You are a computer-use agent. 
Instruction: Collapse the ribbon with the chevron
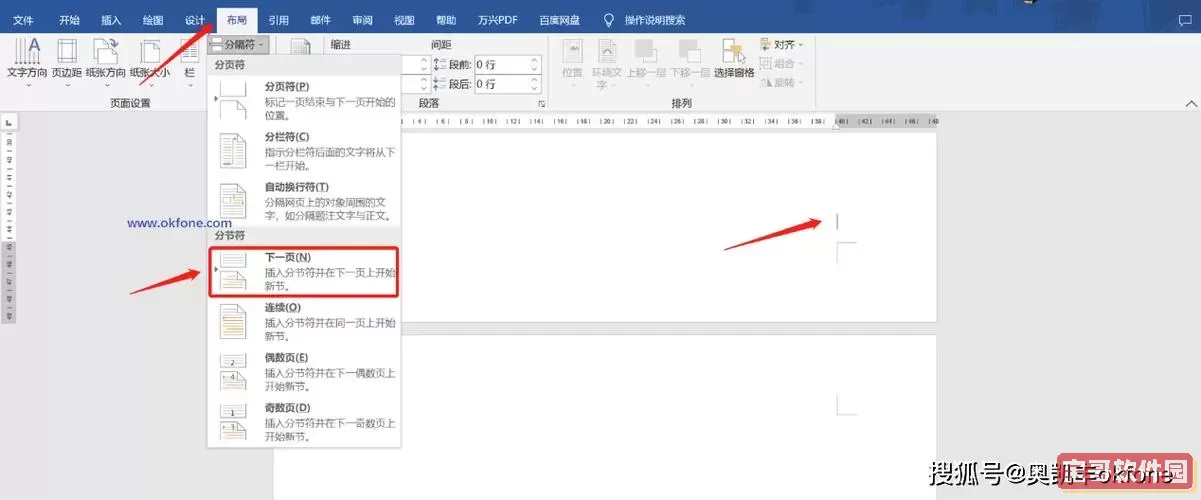pos(1191,104)
